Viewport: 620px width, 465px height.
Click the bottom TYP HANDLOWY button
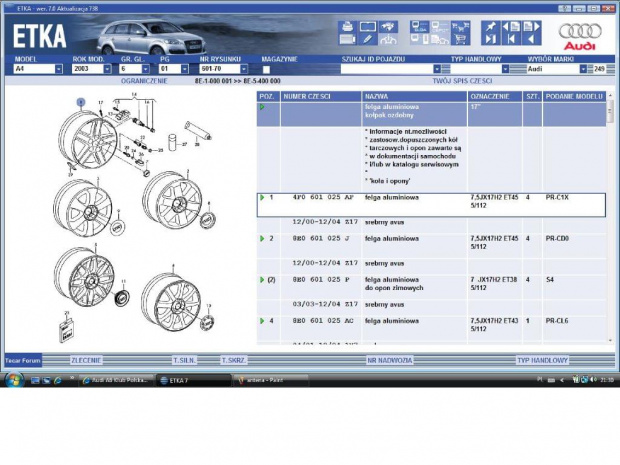click(x=542, y=361)
